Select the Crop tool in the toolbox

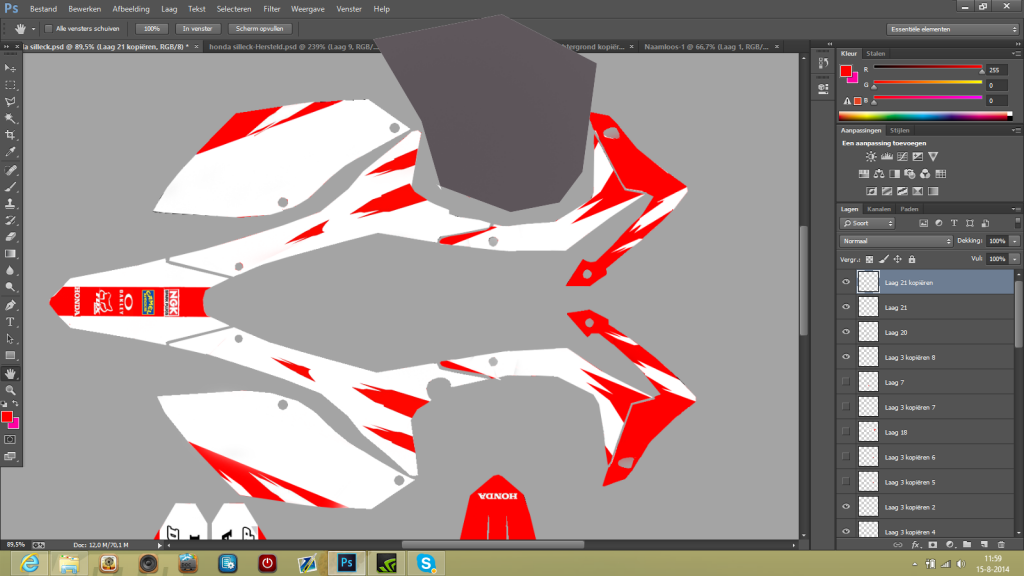pyautogui.click(x=10, y=134)
